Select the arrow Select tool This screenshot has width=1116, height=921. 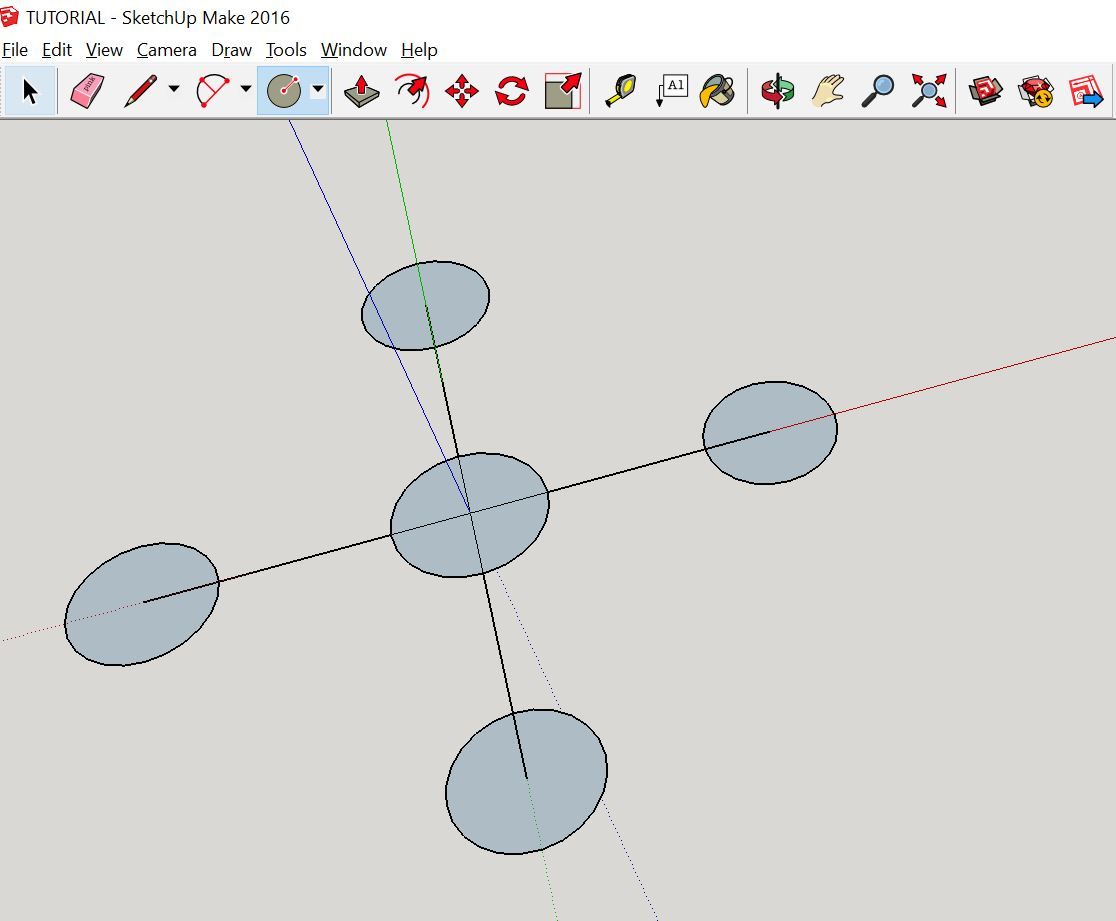(x=30, y=91)
